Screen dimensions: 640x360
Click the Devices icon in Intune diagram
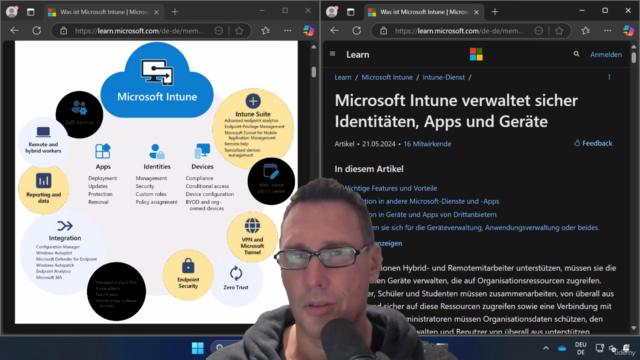click(x=202, y=151)
